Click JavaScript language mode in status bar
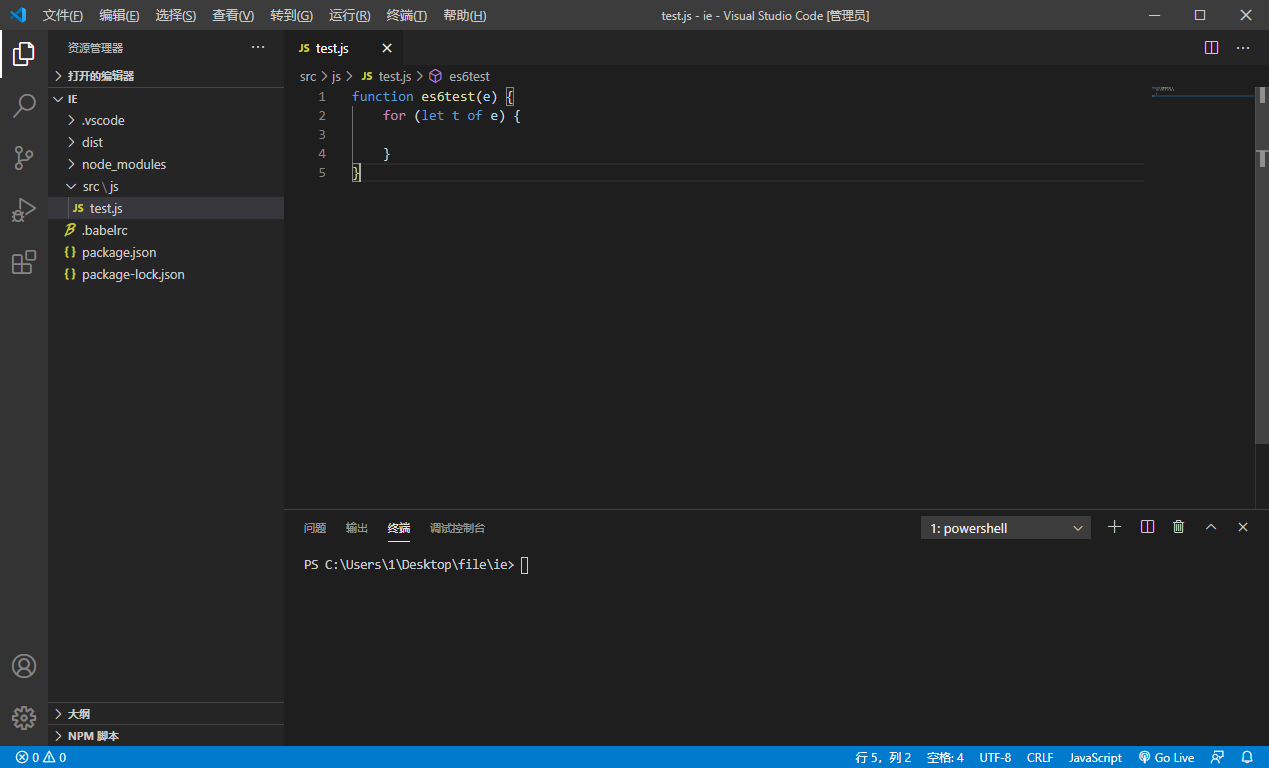 [x=1095, y=757]
